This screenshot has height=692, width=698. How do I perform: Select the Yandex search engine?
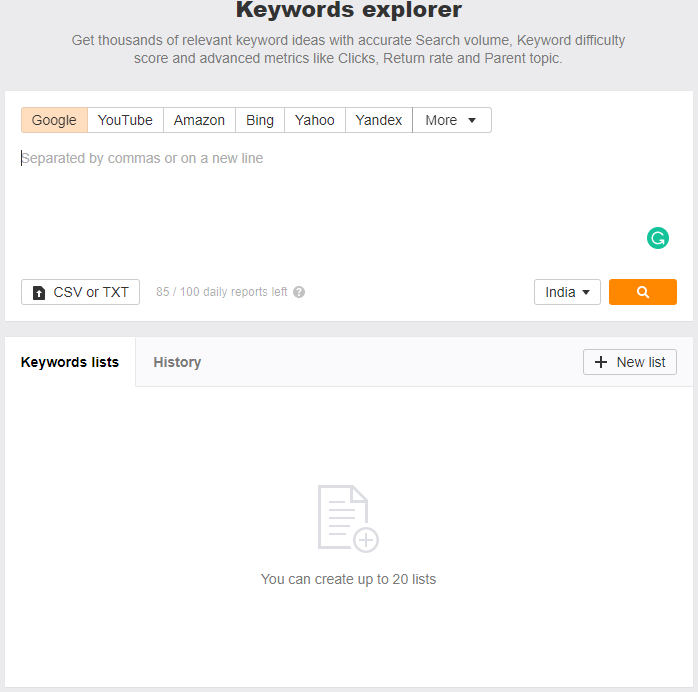[x=378, y=120]
